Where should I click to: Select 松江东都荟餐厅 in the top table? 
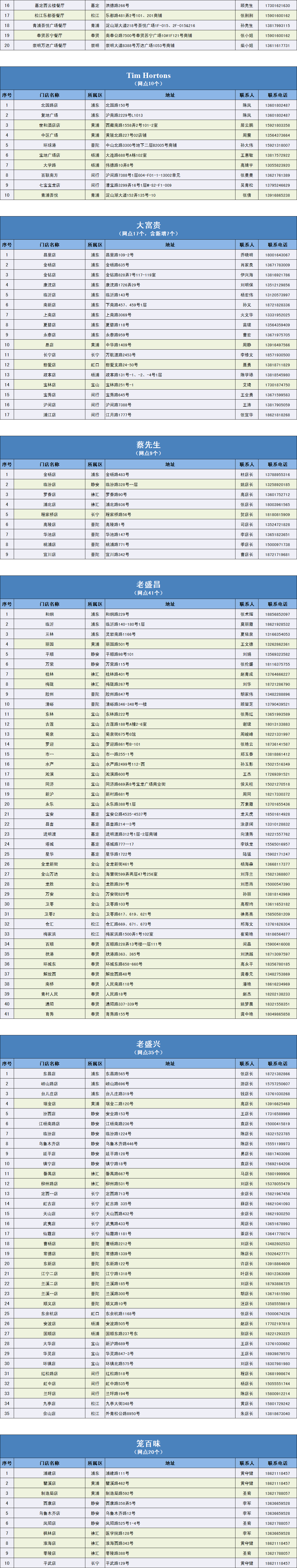coord(49,16)
